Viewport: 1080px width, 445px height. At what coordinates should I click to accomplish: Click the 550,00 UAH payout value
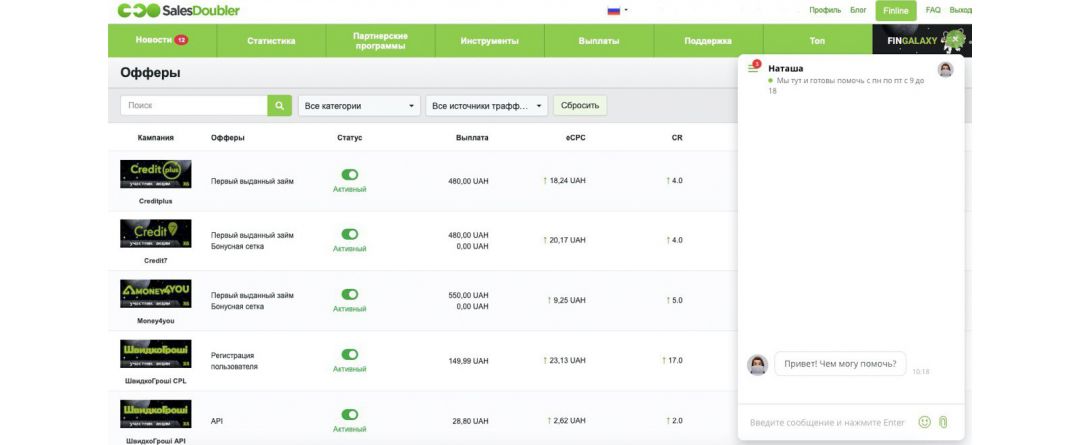tap(468, 296)
